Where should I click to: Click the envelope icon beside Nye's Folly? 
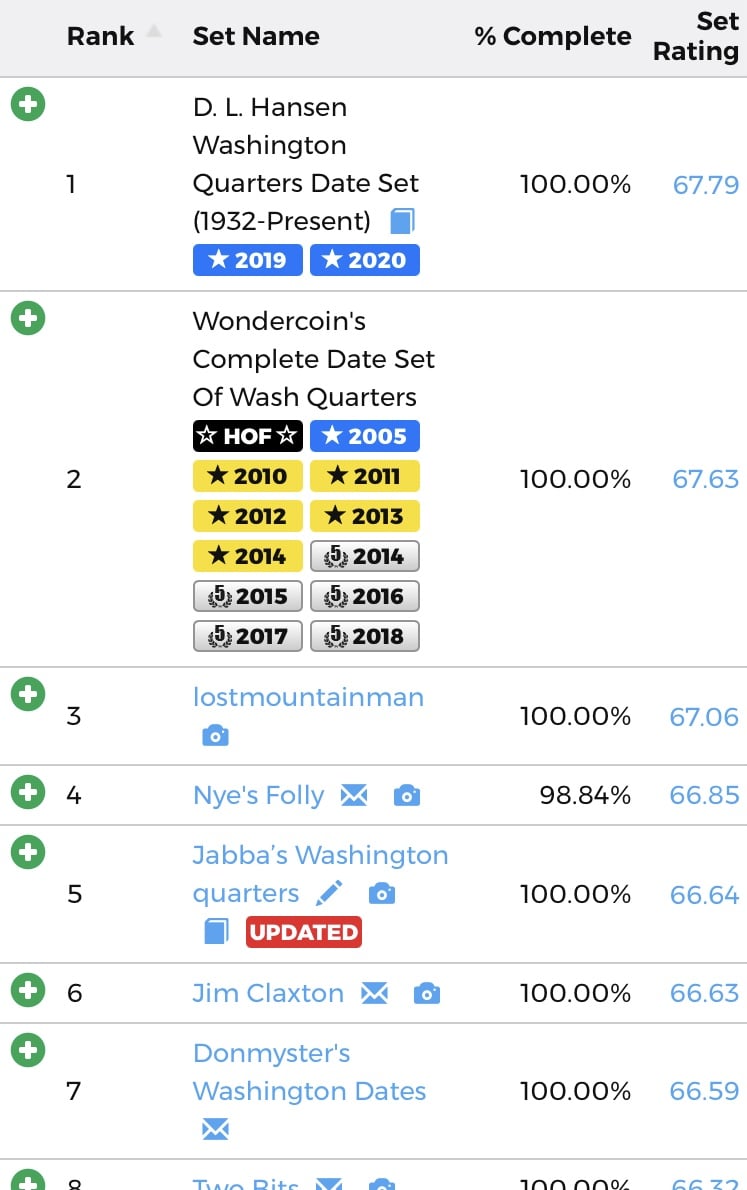354,795
